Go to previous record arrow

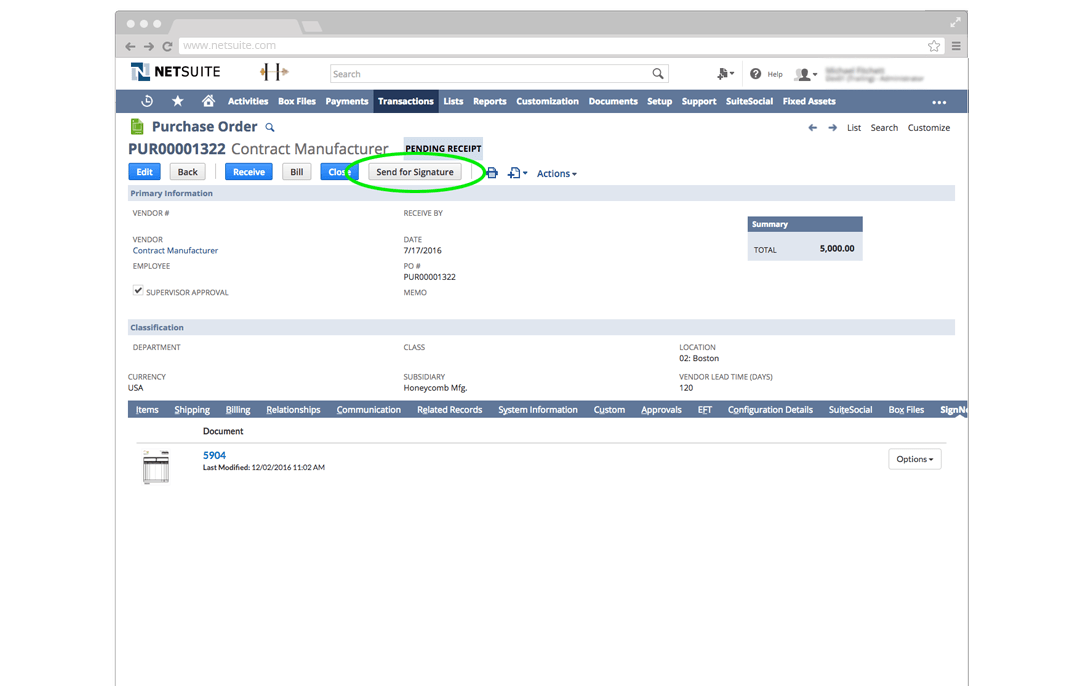pos(813,128)
